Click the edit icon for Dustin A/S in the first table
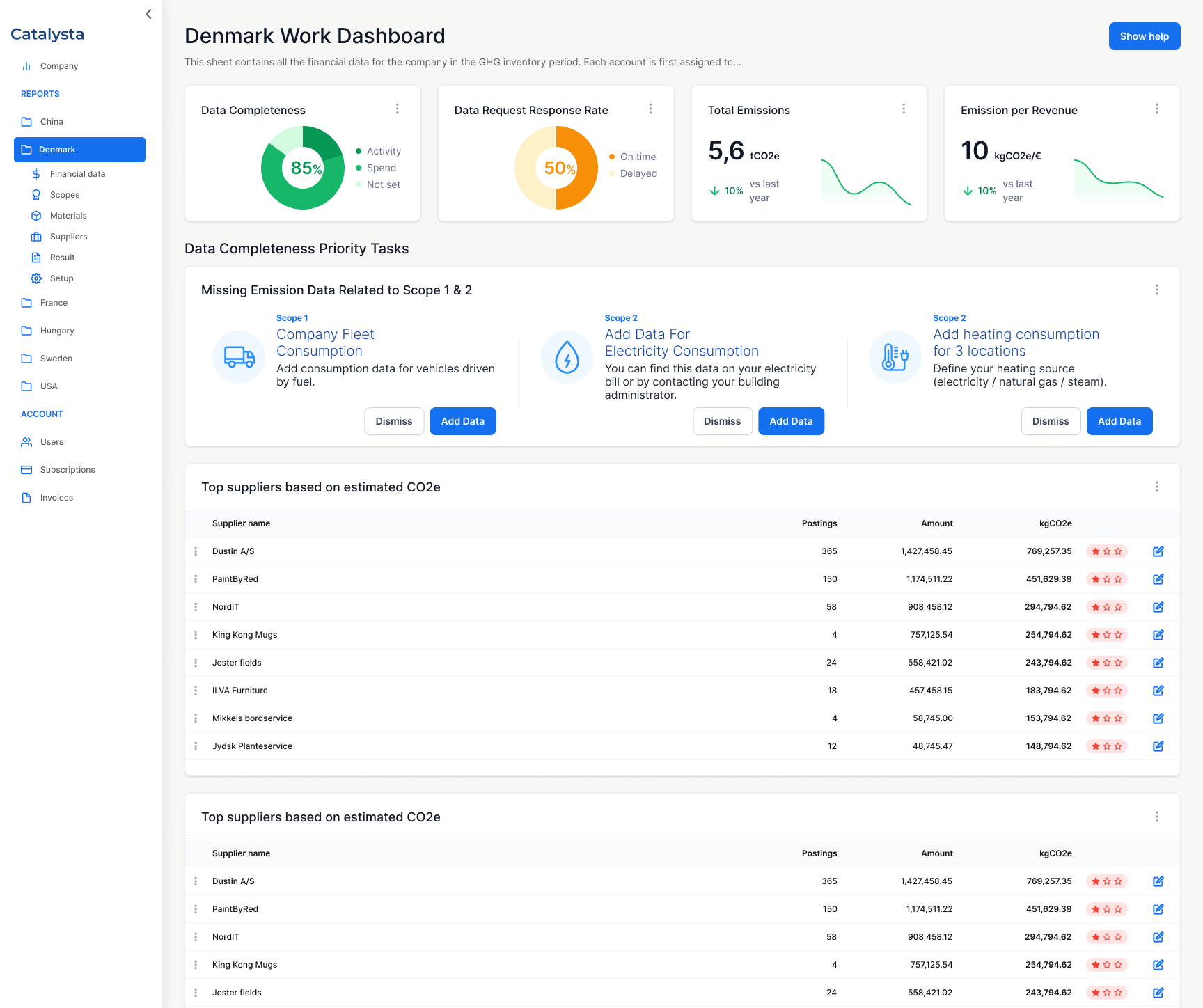 pos(1158,551)
